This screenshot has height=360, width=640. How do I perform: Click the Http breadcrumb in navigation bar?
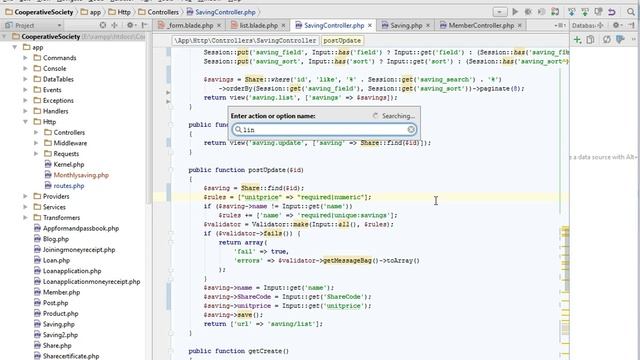point(120,12)
